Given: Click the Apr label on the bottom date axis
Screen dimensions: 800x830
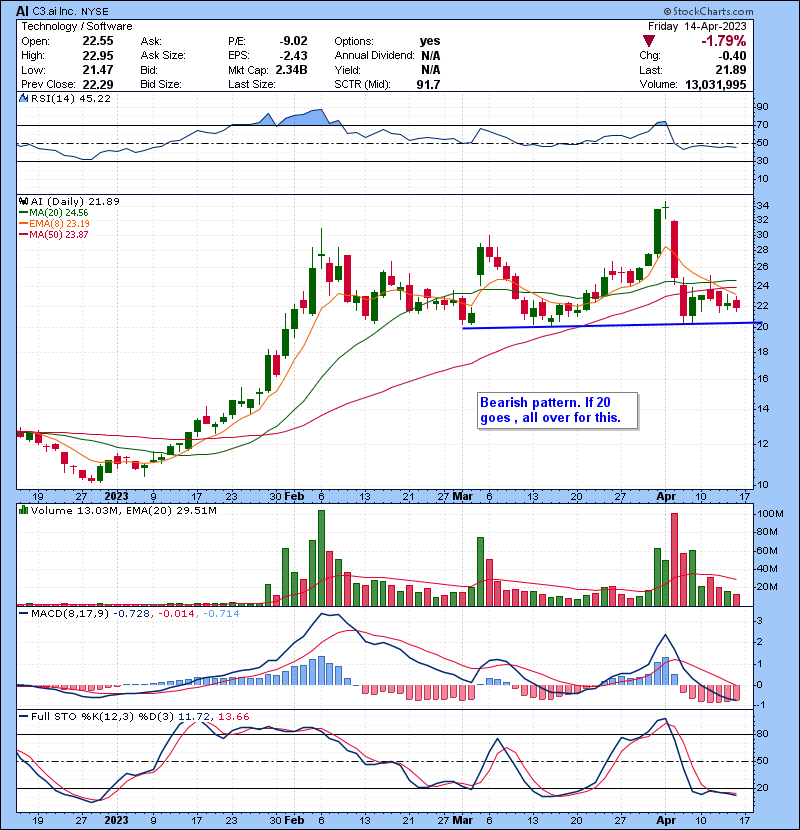Looking at the screenshot, I should 666,820.
